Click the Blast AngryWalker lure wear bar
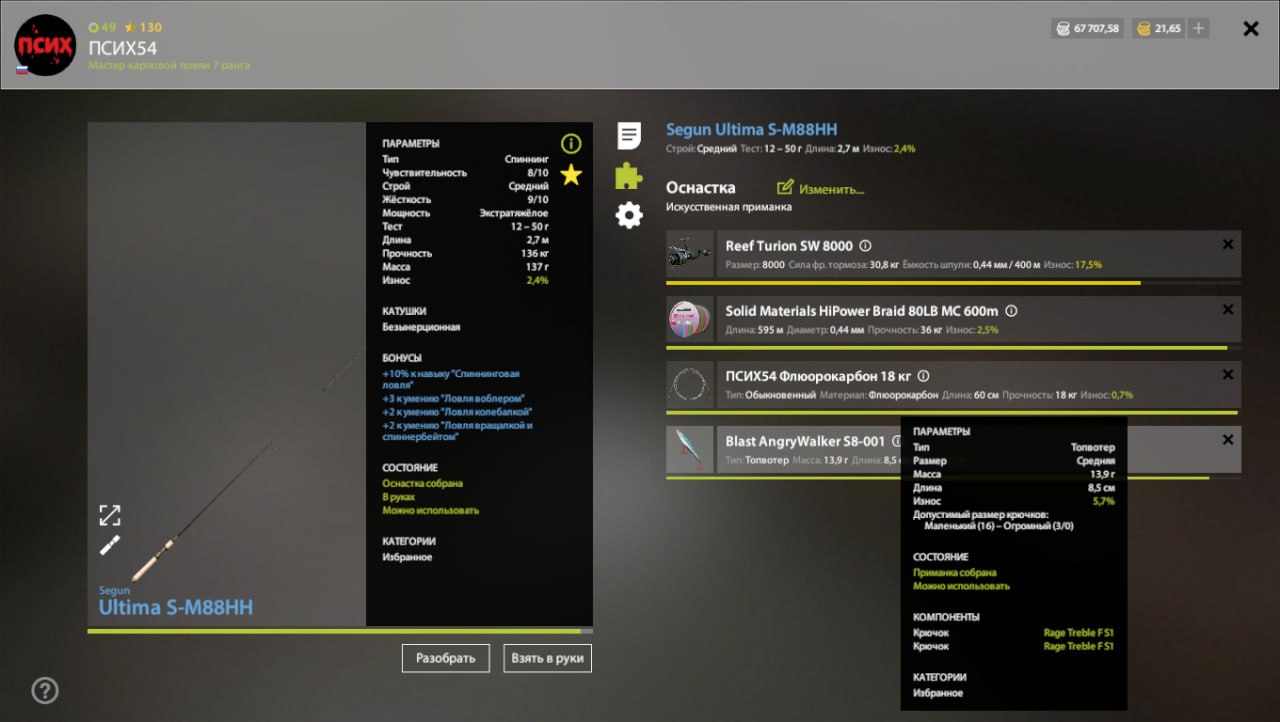The width and height of the screenshot is (1280, 722). (x=954, y=478)
